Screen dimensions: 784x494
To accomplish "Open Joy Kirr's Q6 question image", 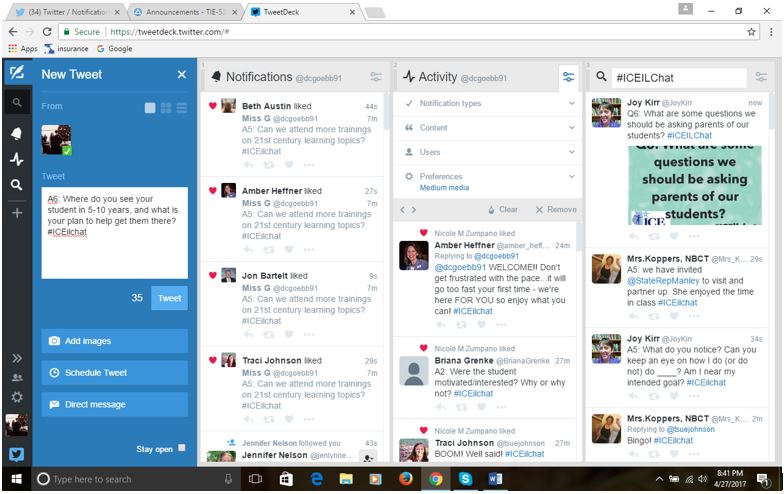I will click(695, 185).
